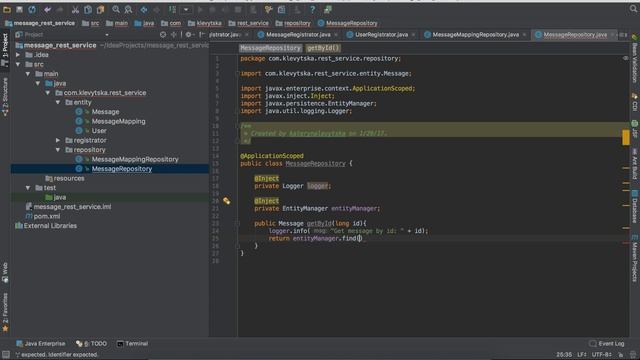Viewport: 640px width, 360px height.
Task: Click the status bar tool windows toggle icon
Action: pos(6,355)
